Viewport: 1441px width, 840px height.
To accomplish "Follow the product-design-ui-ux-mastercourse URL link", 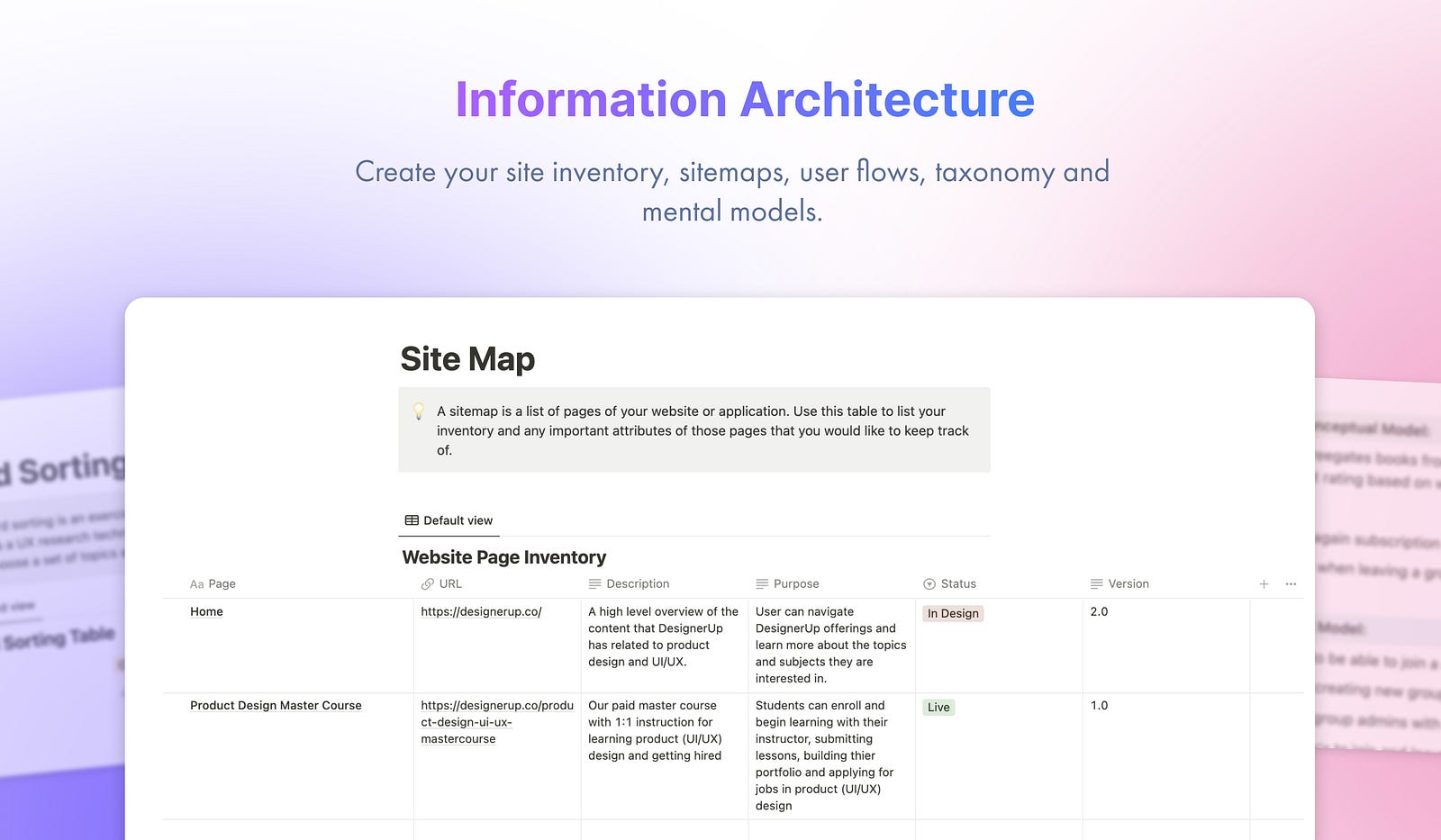I will click(497, 722).
